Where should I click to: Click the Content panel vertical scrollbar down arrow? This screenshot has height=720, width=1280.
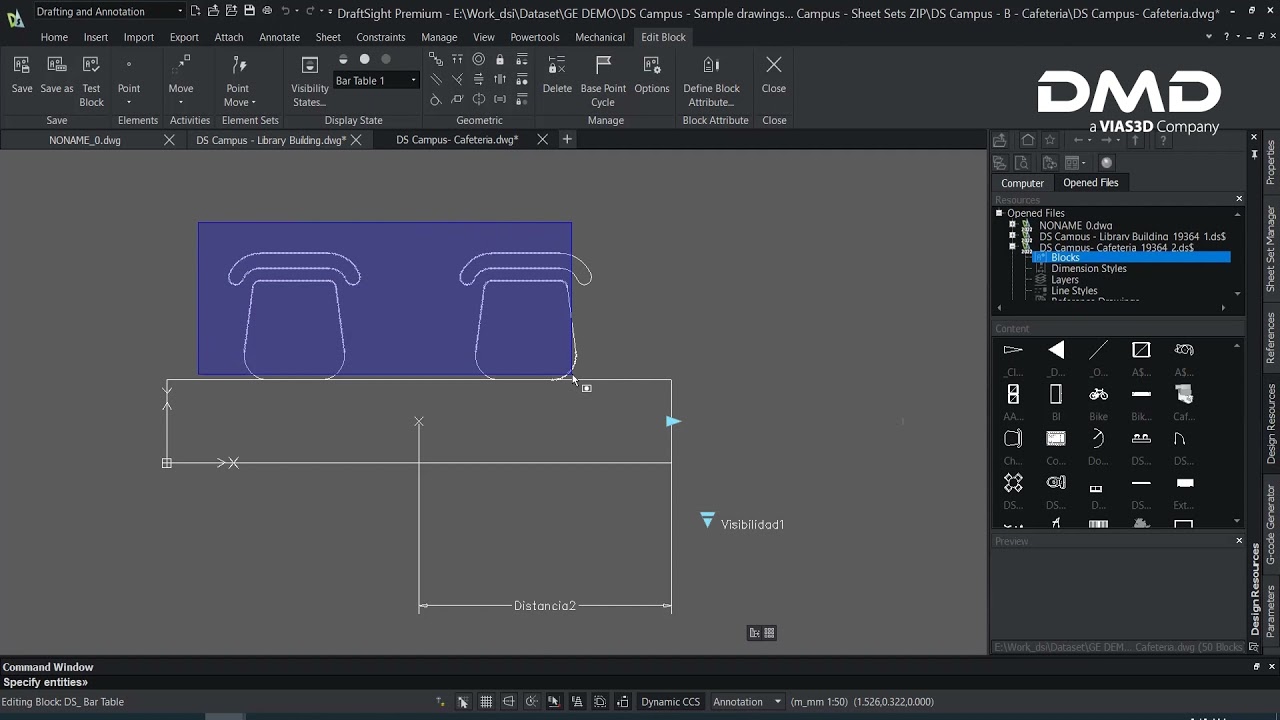1237,521
